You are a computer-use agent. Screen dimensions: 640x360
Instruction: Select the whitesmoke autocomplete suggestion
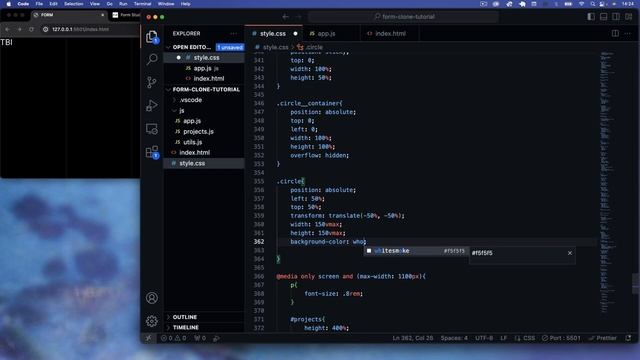point(416,251)
